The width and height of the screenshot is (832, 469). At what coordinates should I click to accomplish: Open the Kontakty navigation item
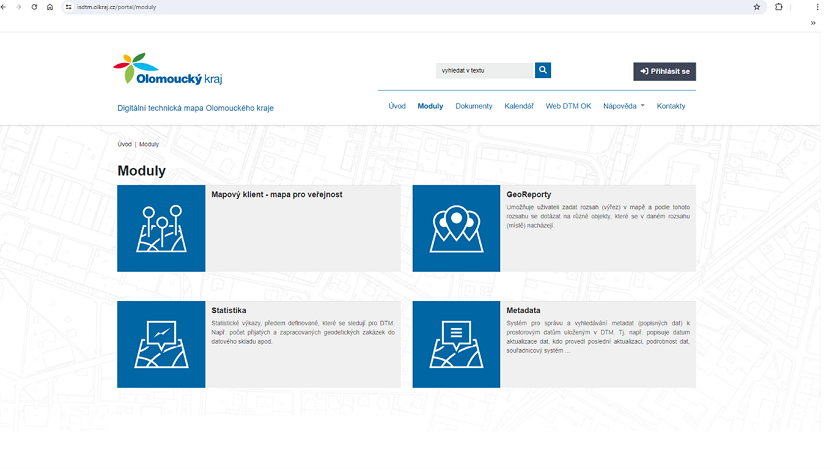click(x=671, y=106)
